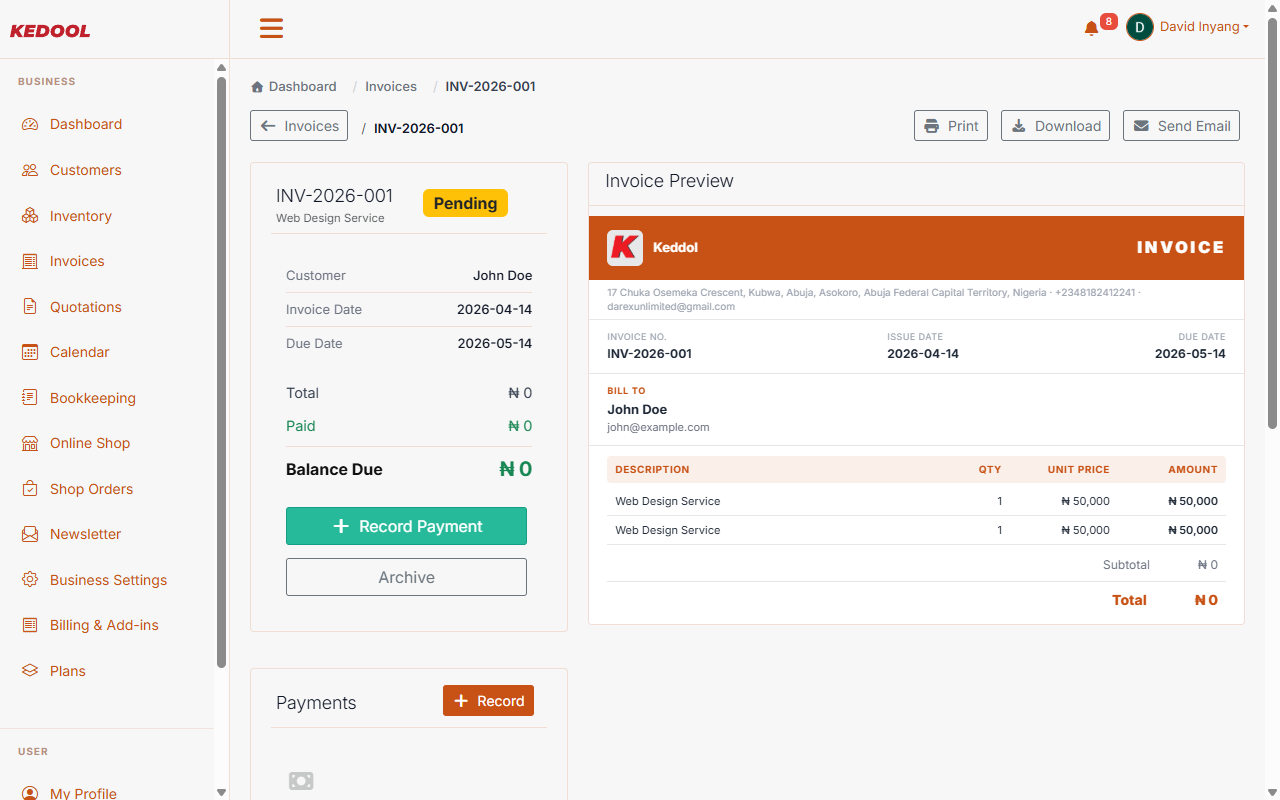This screenshot has width=1280, height=800.
Task: Click the Dashboard gauge icon in sidebar
Action: [x=30, y=124]
